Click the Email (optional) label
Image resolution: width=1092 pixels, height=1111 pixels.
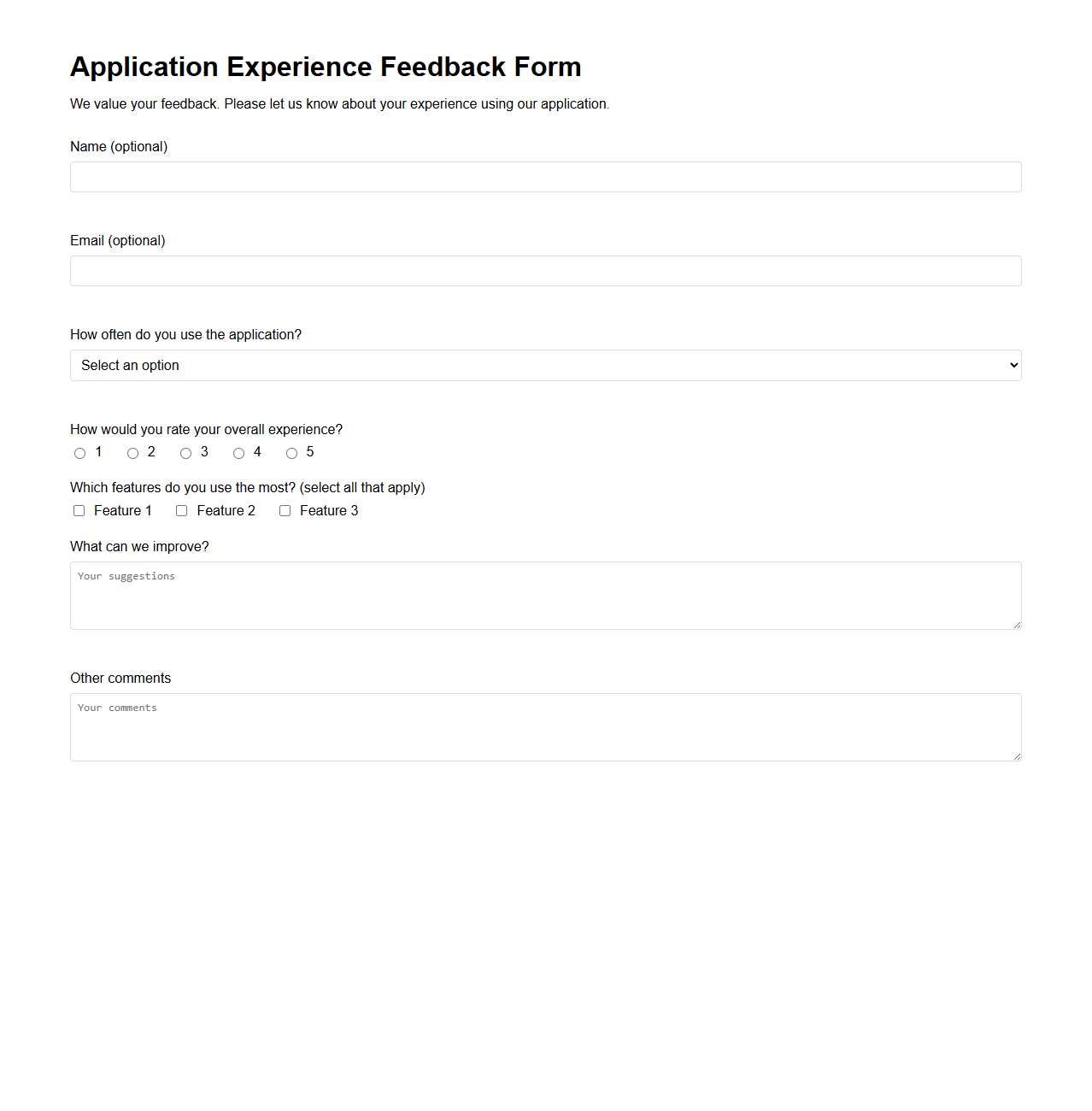point(117,240)
